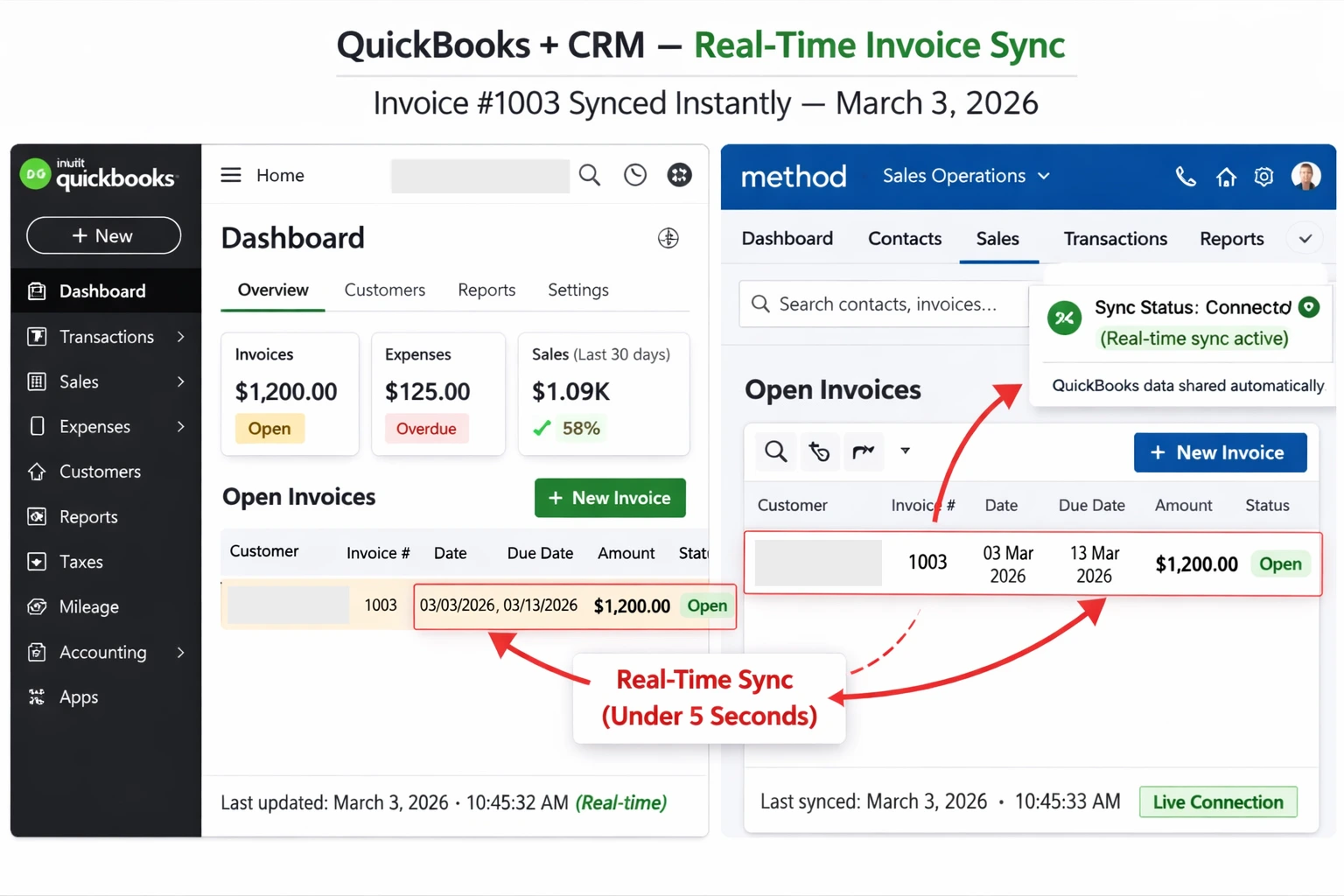The height and width of the screenshot is (896, 1344).
Task: Click the user avatar in the Method header
Action: 1305,177
